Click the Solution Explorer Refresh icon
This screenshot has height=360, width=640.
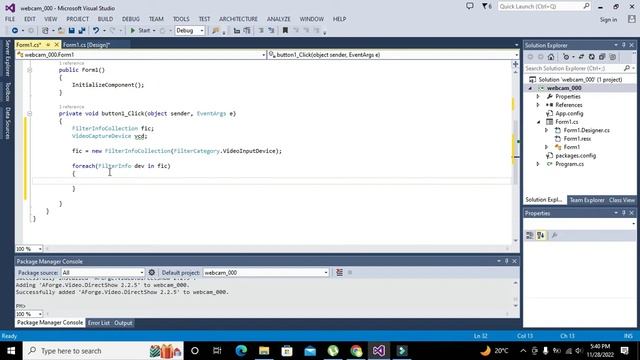tap(591, 57)
